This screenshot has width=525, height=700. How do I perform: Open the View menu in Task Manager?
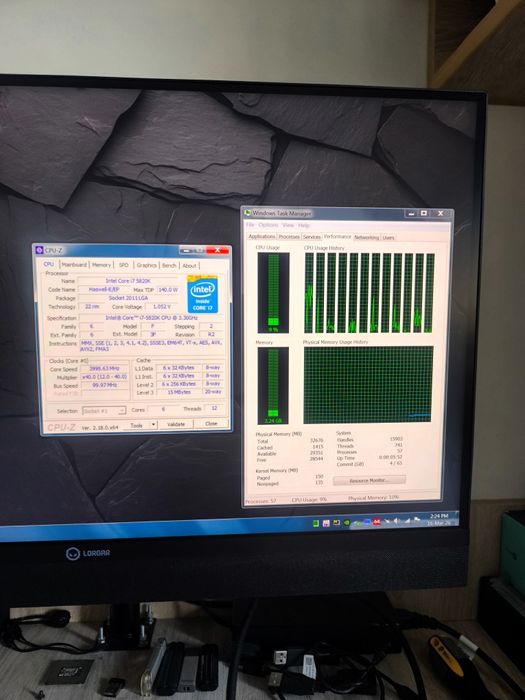click(288, 225)
